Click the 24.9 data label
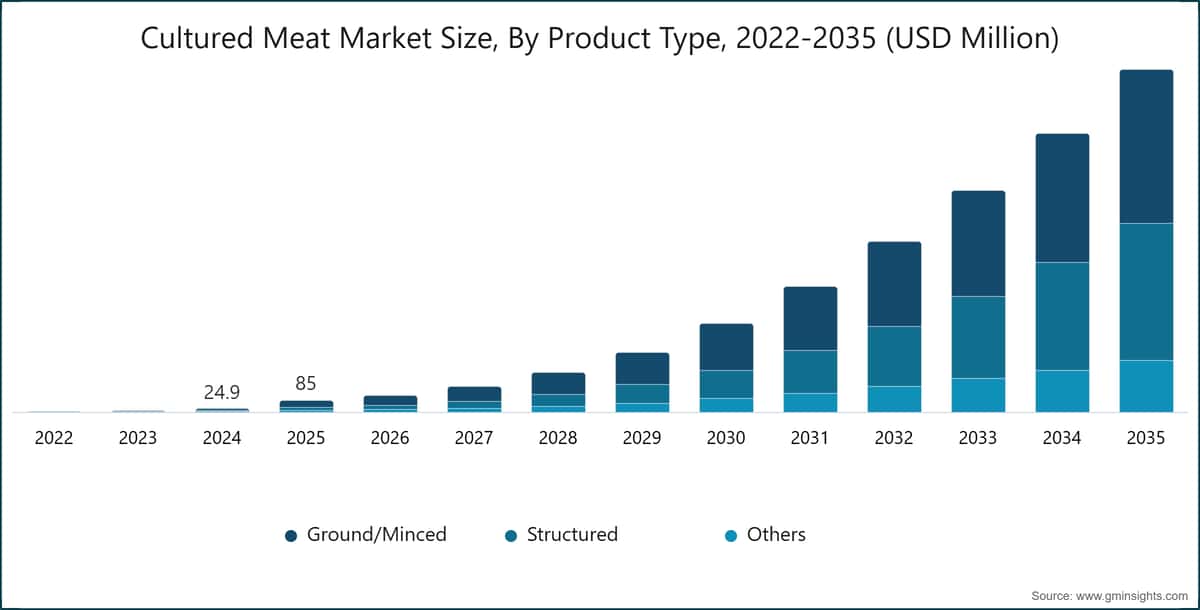 click(222, 392)
